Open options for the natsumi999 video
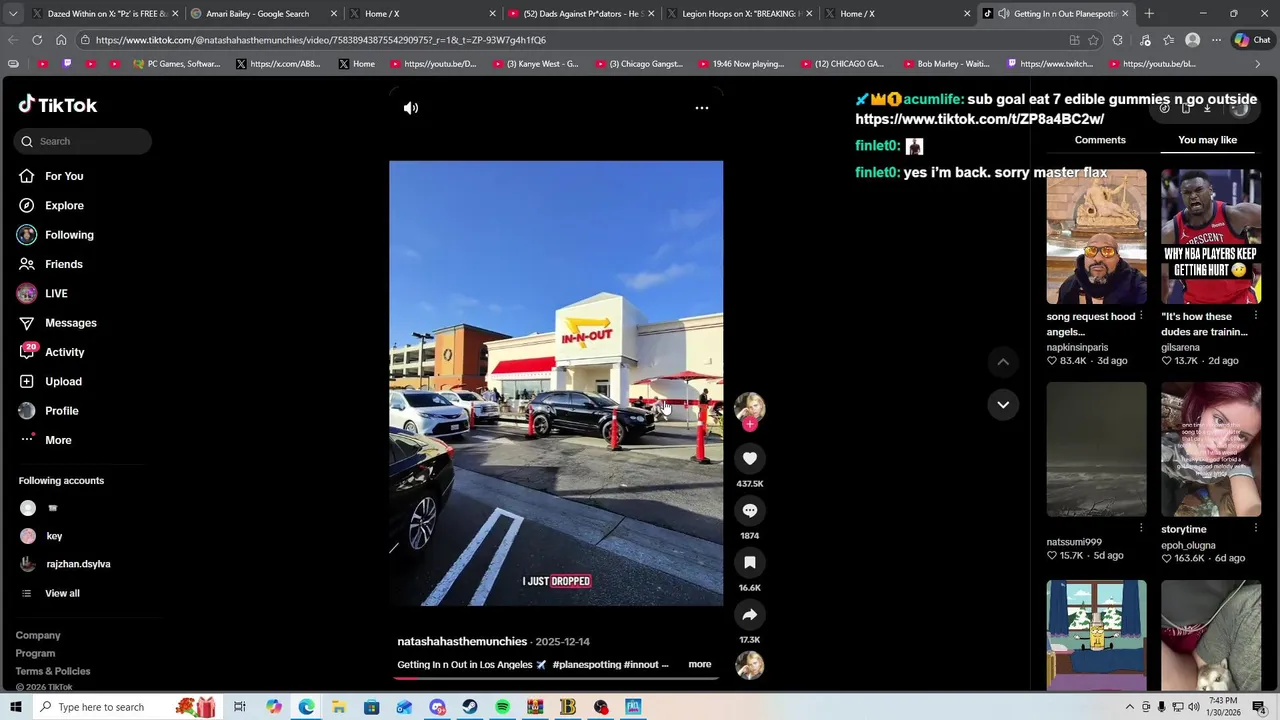Screen dimensions: 1280x720 click(1141, 529)
